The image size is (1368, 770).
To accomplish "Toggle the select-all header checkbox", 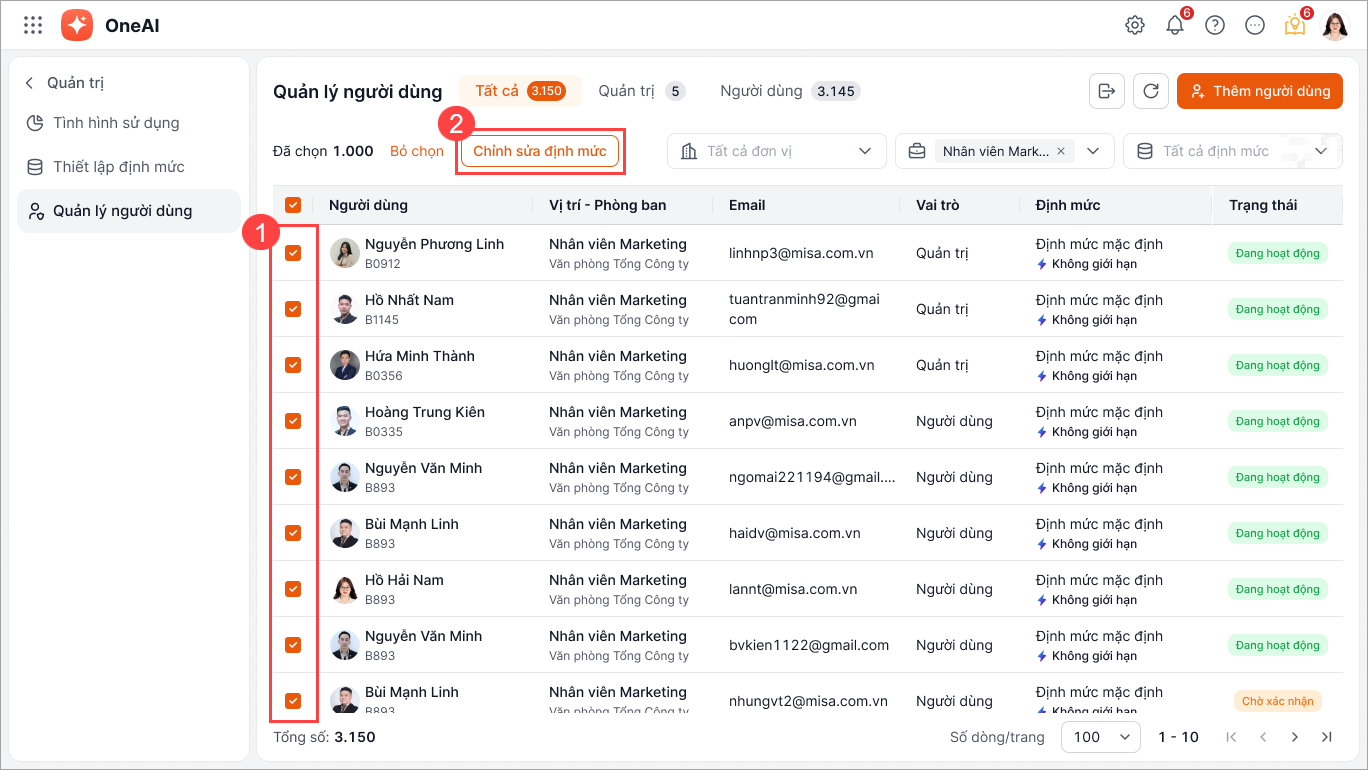I will (293, 205).
